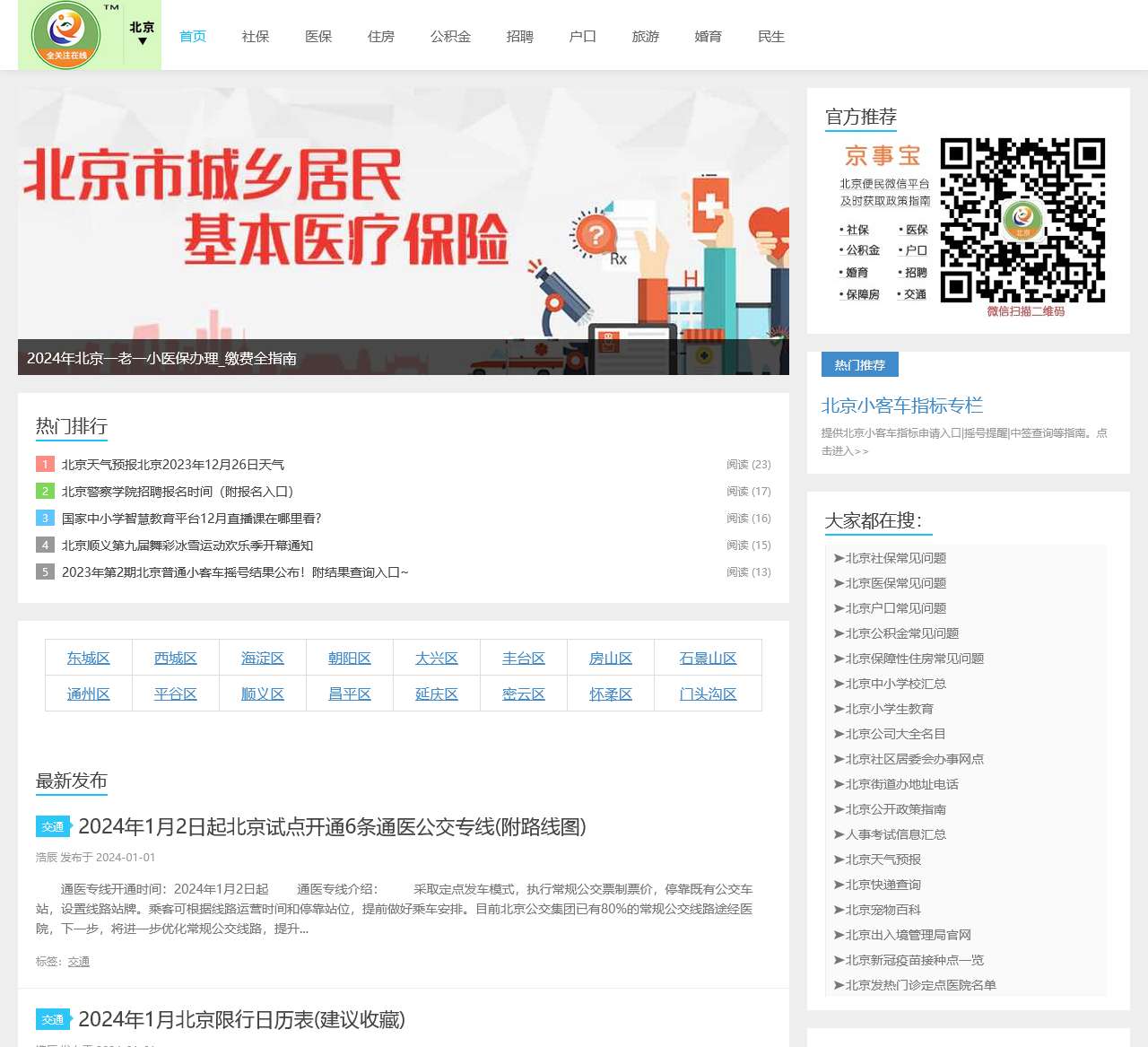Open the 海淀区 district link

coord(262,658)
